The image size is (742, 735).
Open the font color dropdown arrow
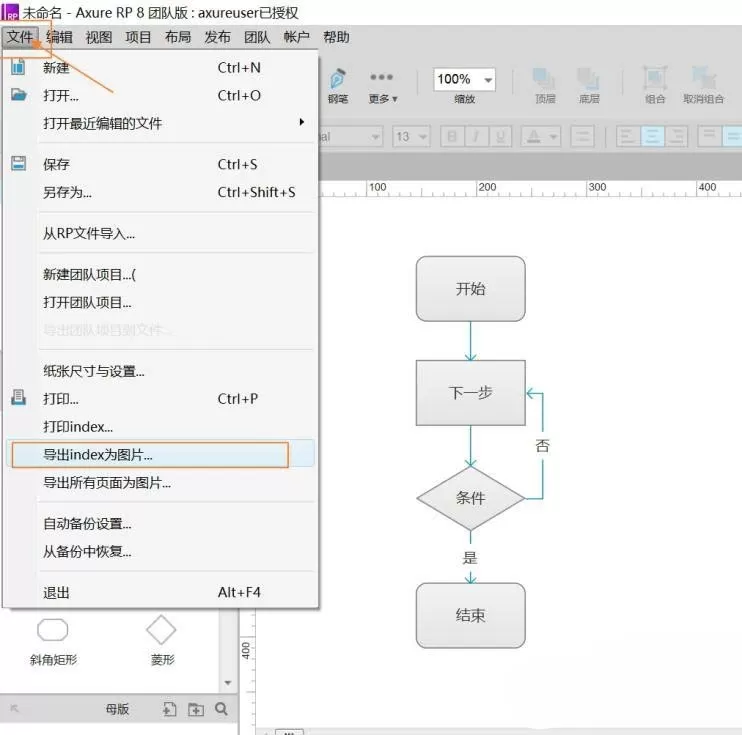pyautogui.click(x=553, y=137)
